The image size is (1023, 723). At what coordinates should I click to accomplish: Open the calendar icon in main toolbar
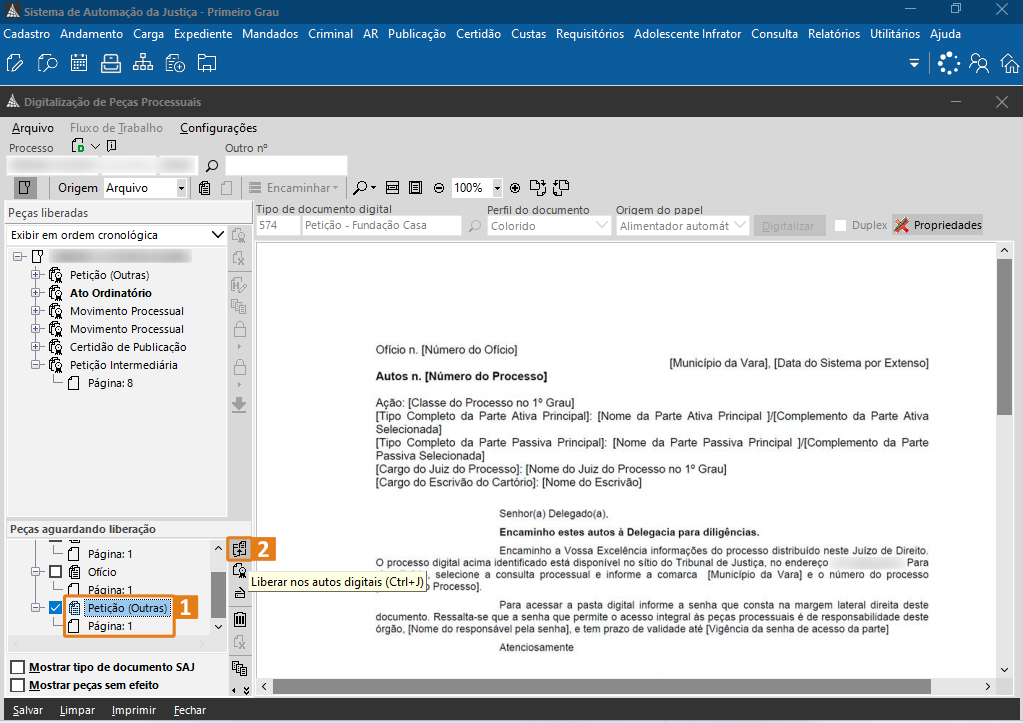(79, 63)
